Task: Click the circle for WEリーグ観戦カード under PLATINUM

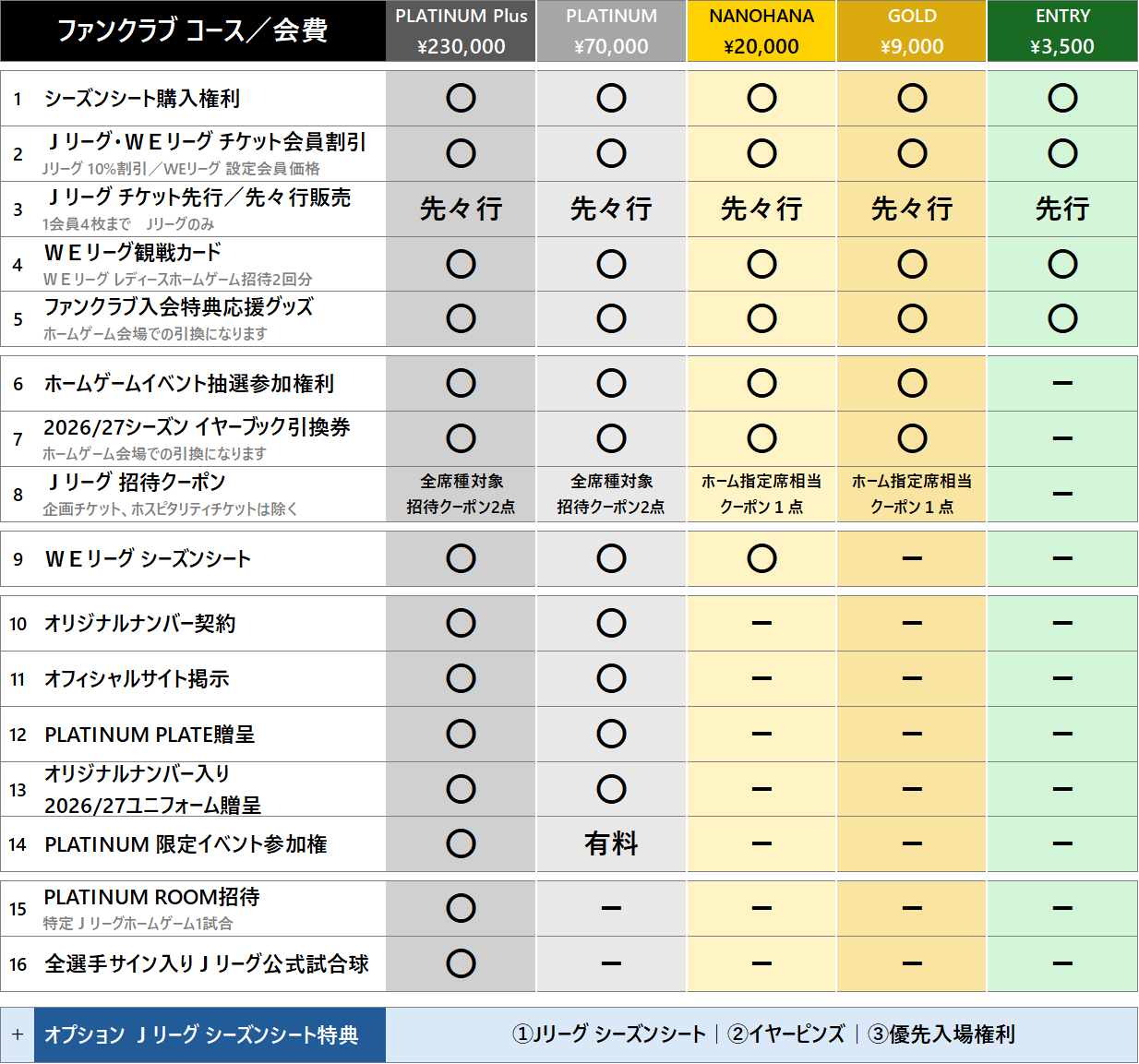Action: tap(611, 264)
